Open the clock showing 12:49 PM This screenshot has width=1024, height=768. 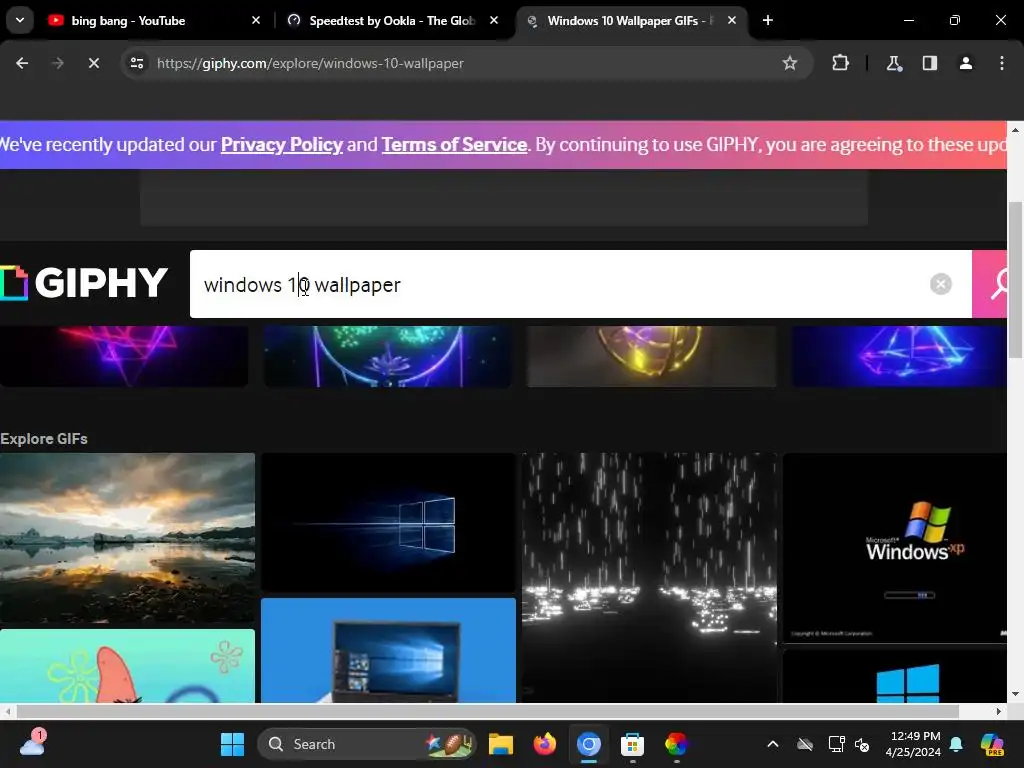coord(913,744)
